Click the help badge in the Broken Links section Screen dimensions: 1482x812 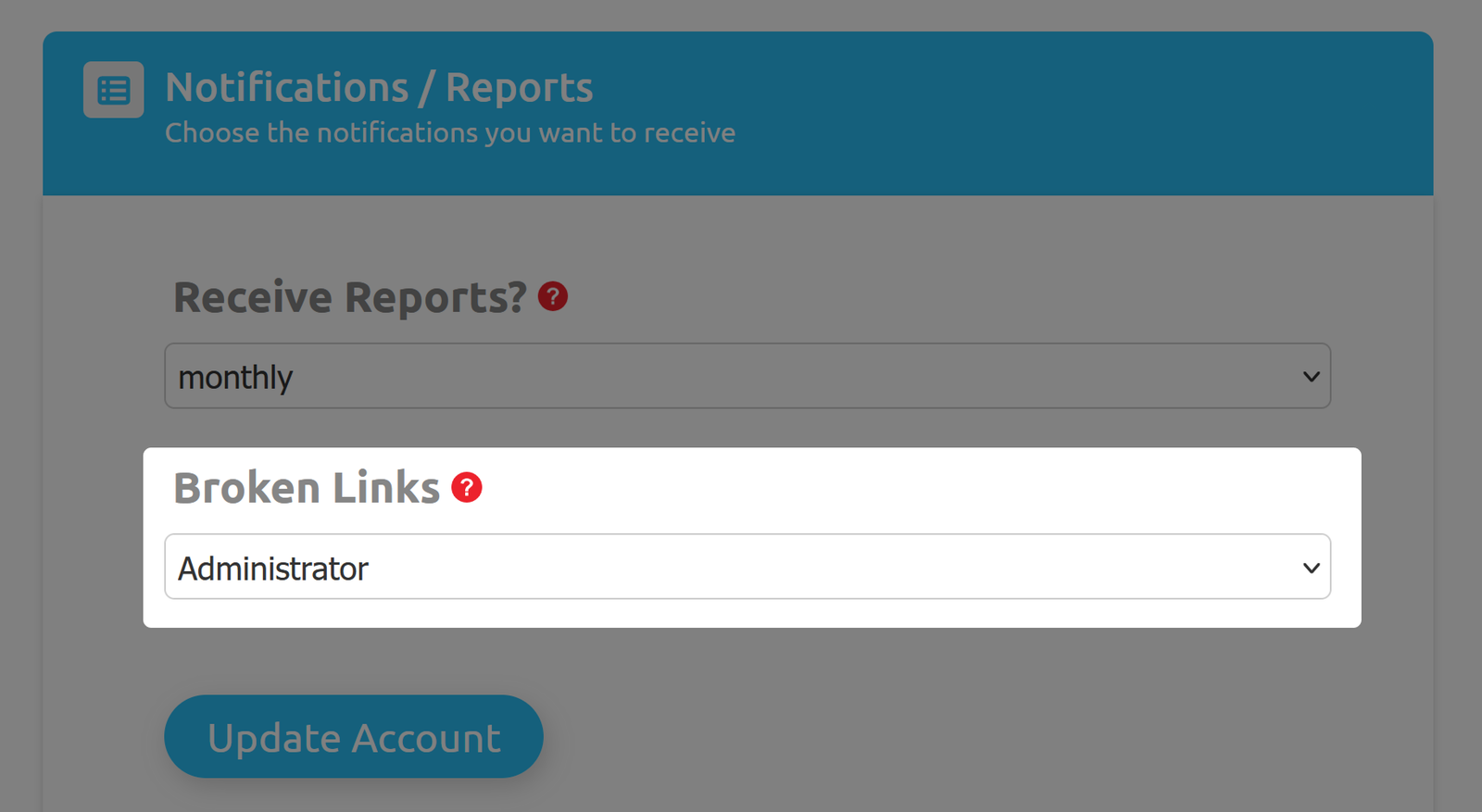[468, 485]
